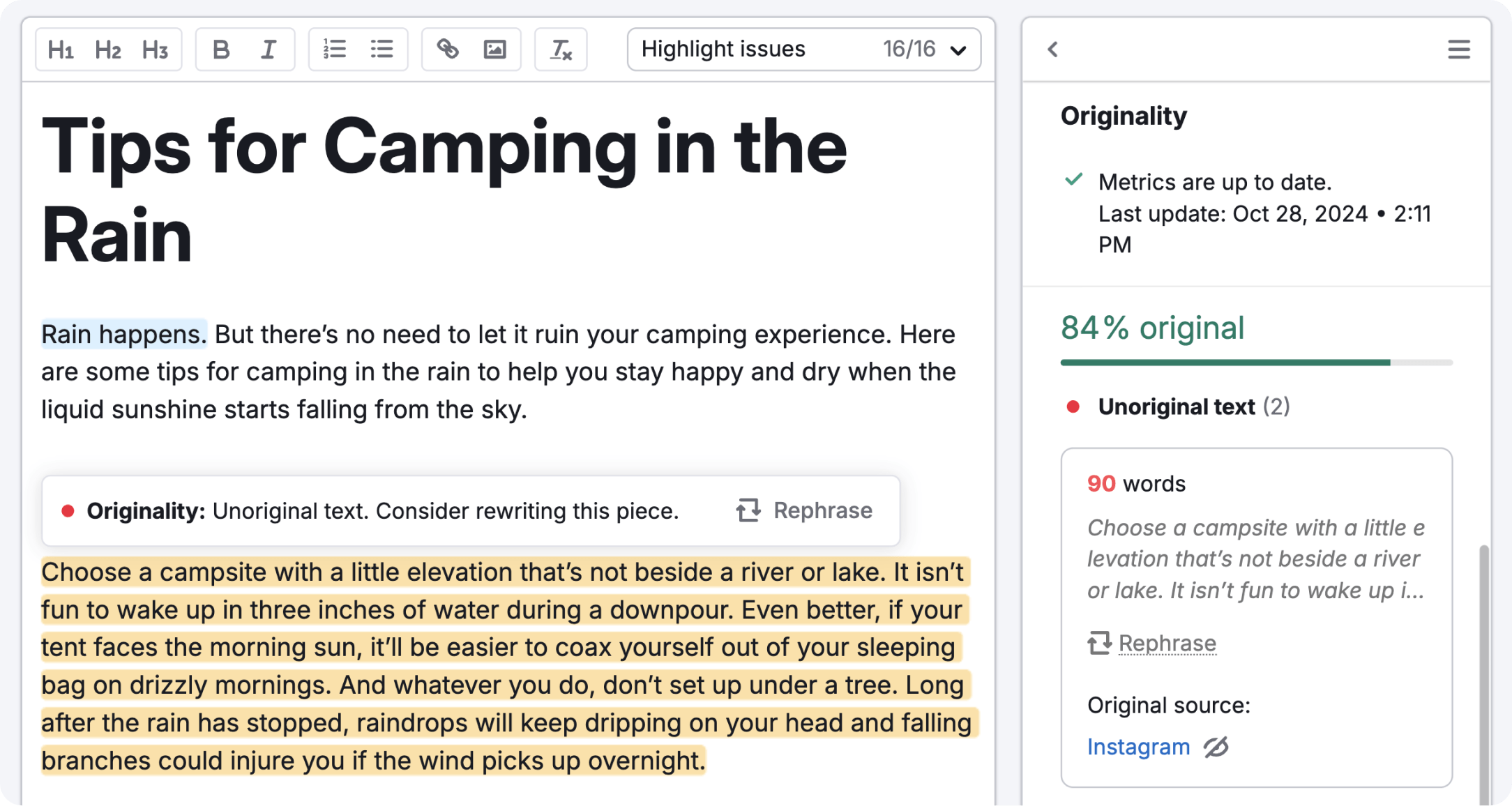The width and height of the screenshot is (1512, 806).
Task: Create a numbered list
Action: tap(335, 49)
